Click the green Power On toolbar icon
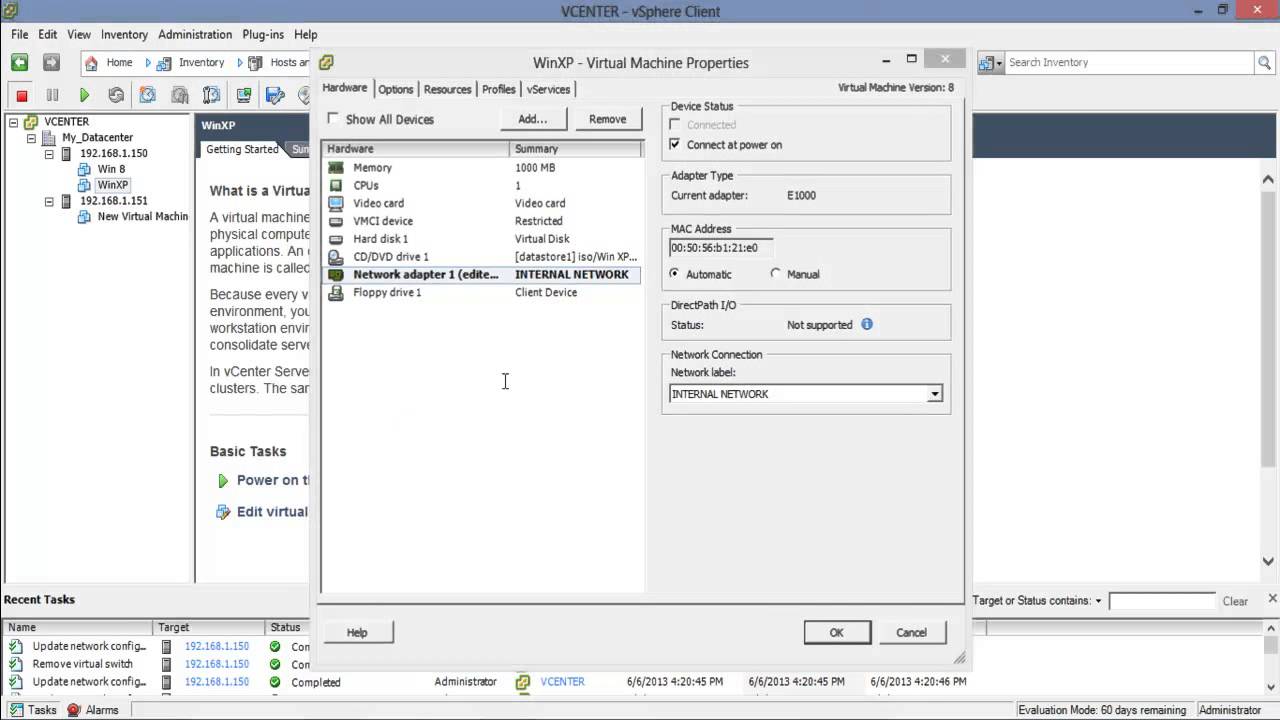 coord(84,95)
